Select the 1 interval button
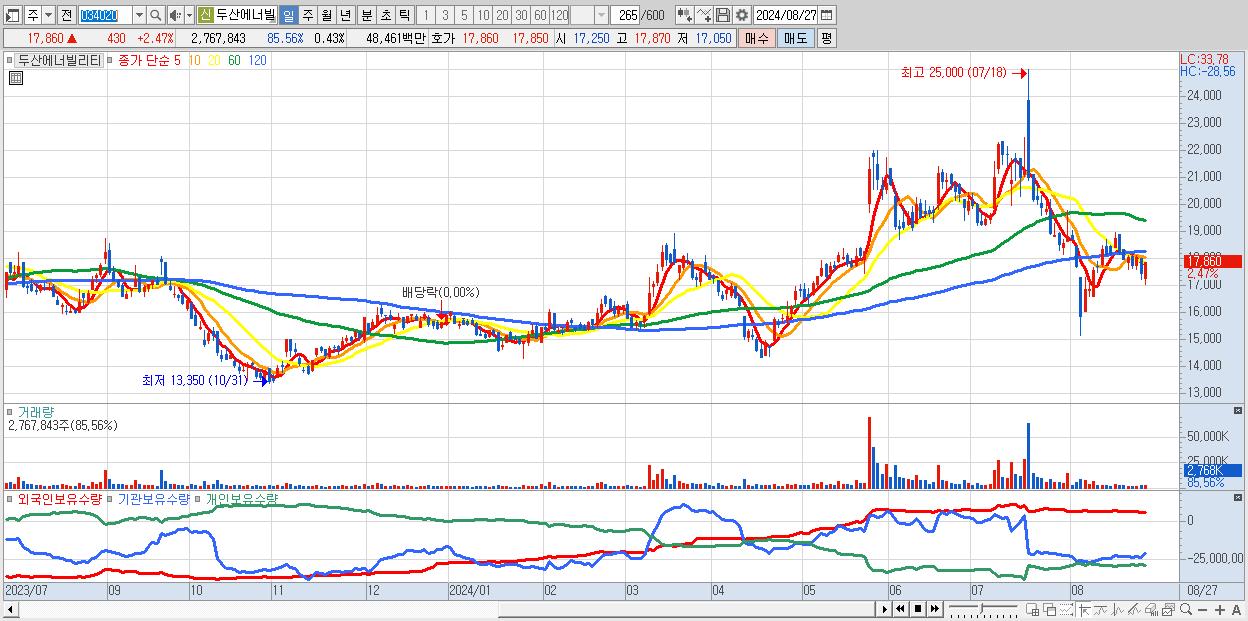Image resolution: width=1248 pixels, height=621 pixels. [425, 15]
